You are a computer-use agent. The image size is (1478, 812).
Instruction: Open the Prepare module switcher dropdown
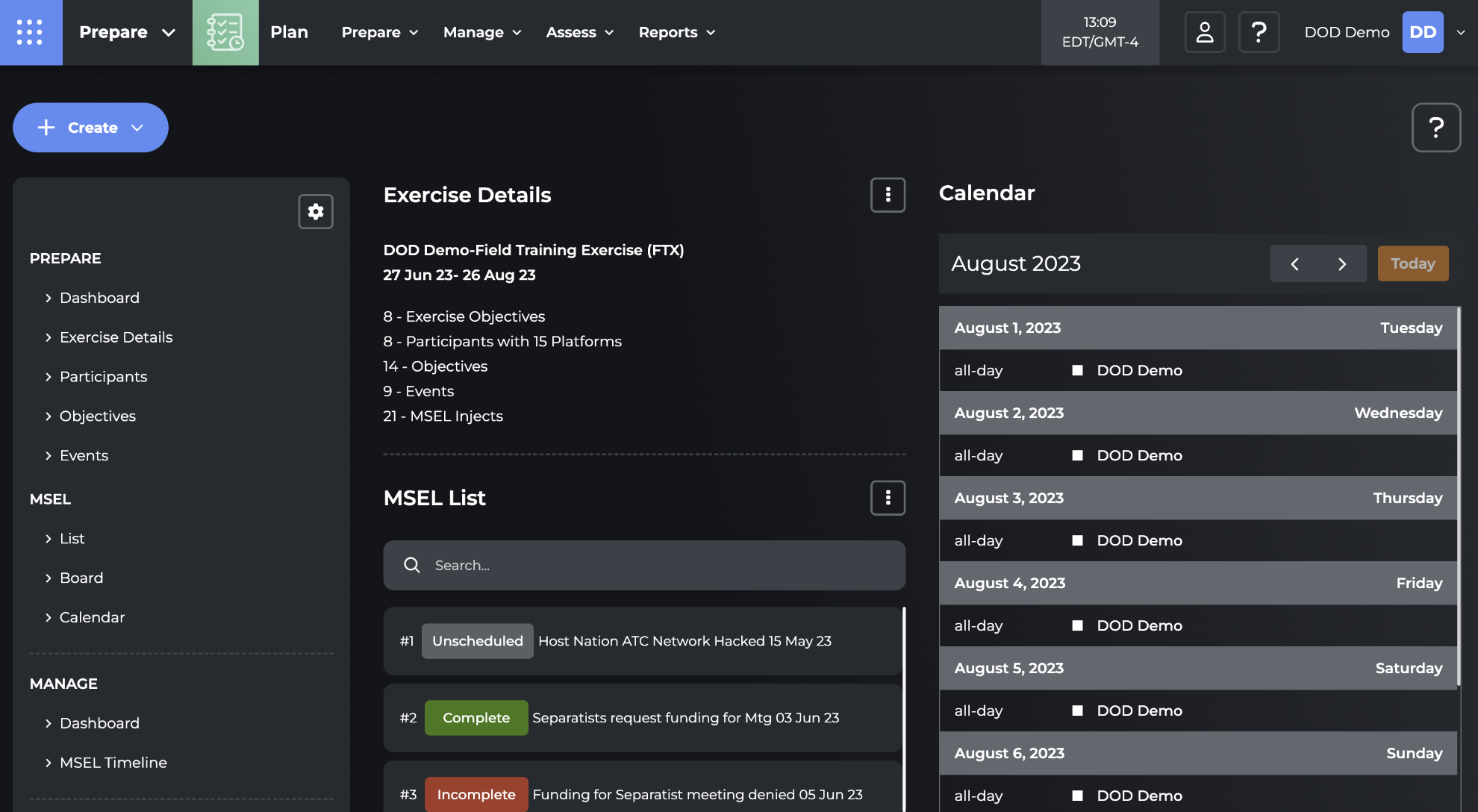coord(127,32)
